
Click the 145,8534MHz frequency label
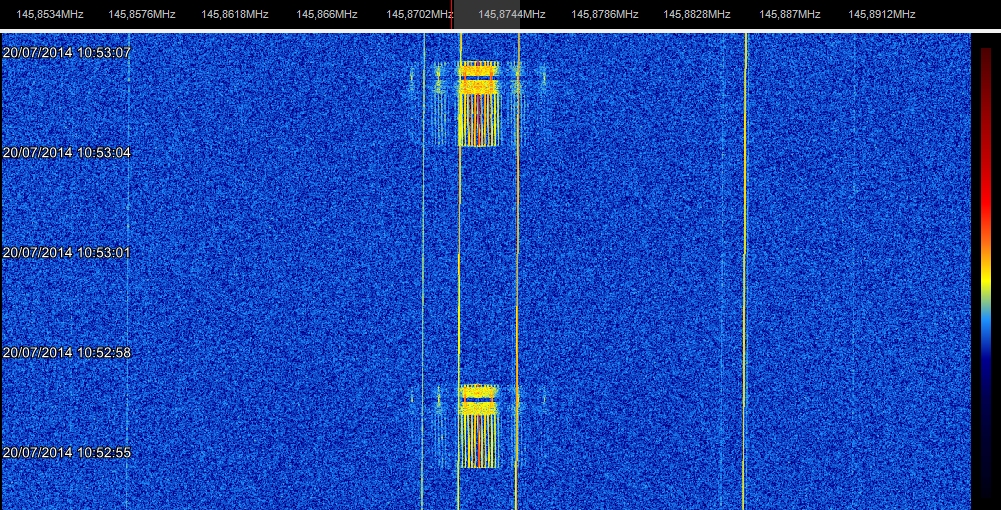click(x=50, y=15)
